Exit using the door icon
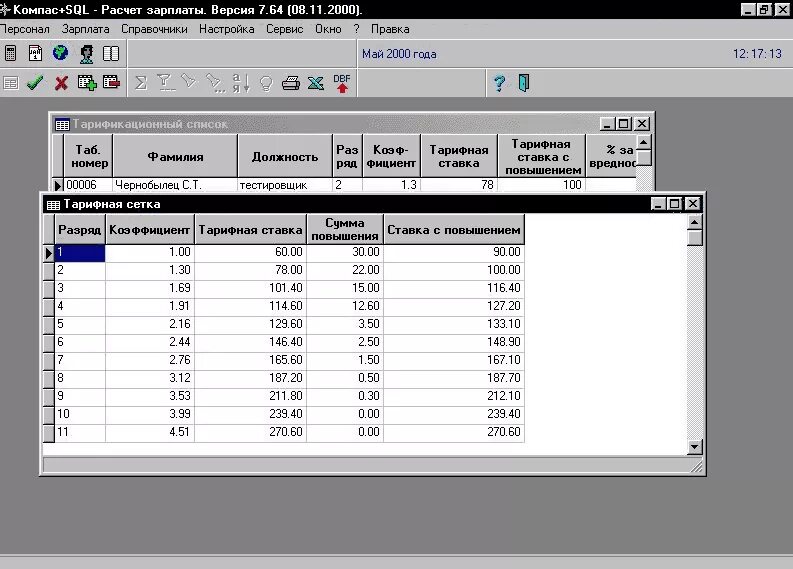 524,83
